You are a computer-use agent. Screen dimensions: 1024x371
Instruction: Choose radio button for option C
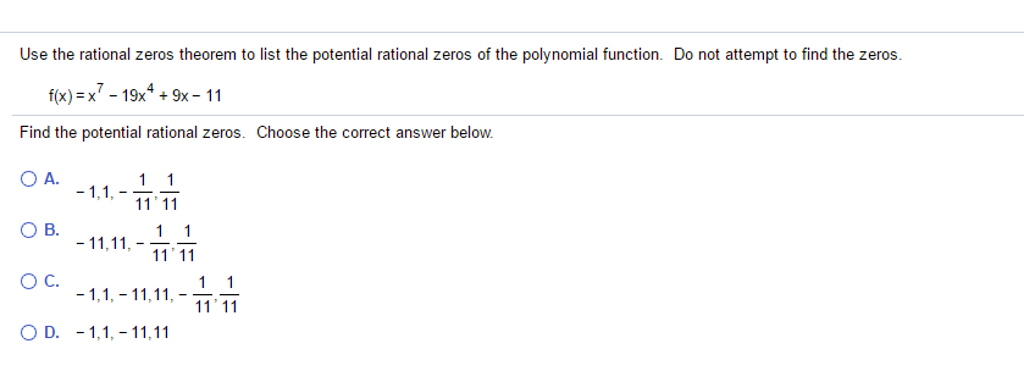[x=29, y=282]
